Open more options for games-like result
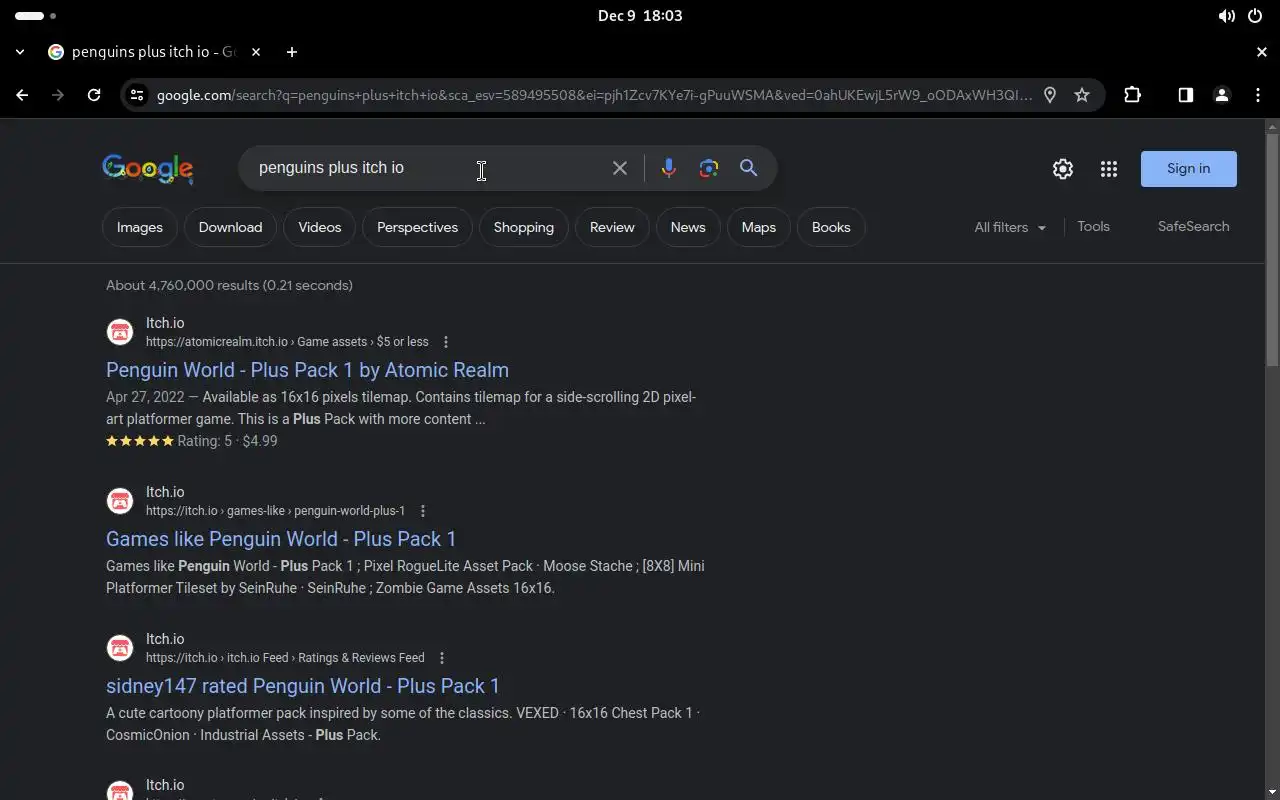Screen dimensions: 1280x800 (423, 511)
